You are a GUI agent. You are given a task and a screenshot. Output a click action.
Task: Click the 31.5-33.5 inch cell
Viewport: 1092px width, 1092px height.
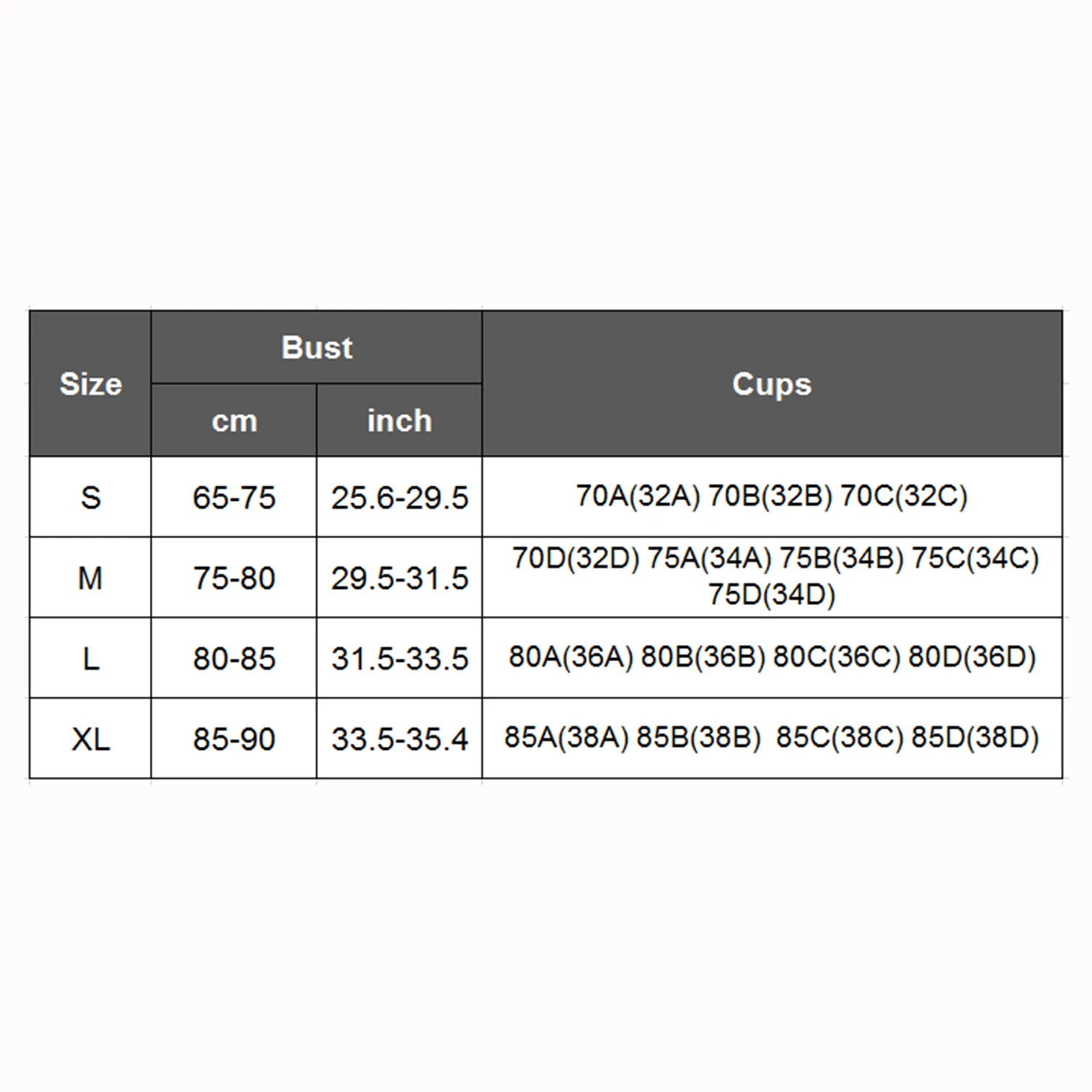click(x=399, y=658)
